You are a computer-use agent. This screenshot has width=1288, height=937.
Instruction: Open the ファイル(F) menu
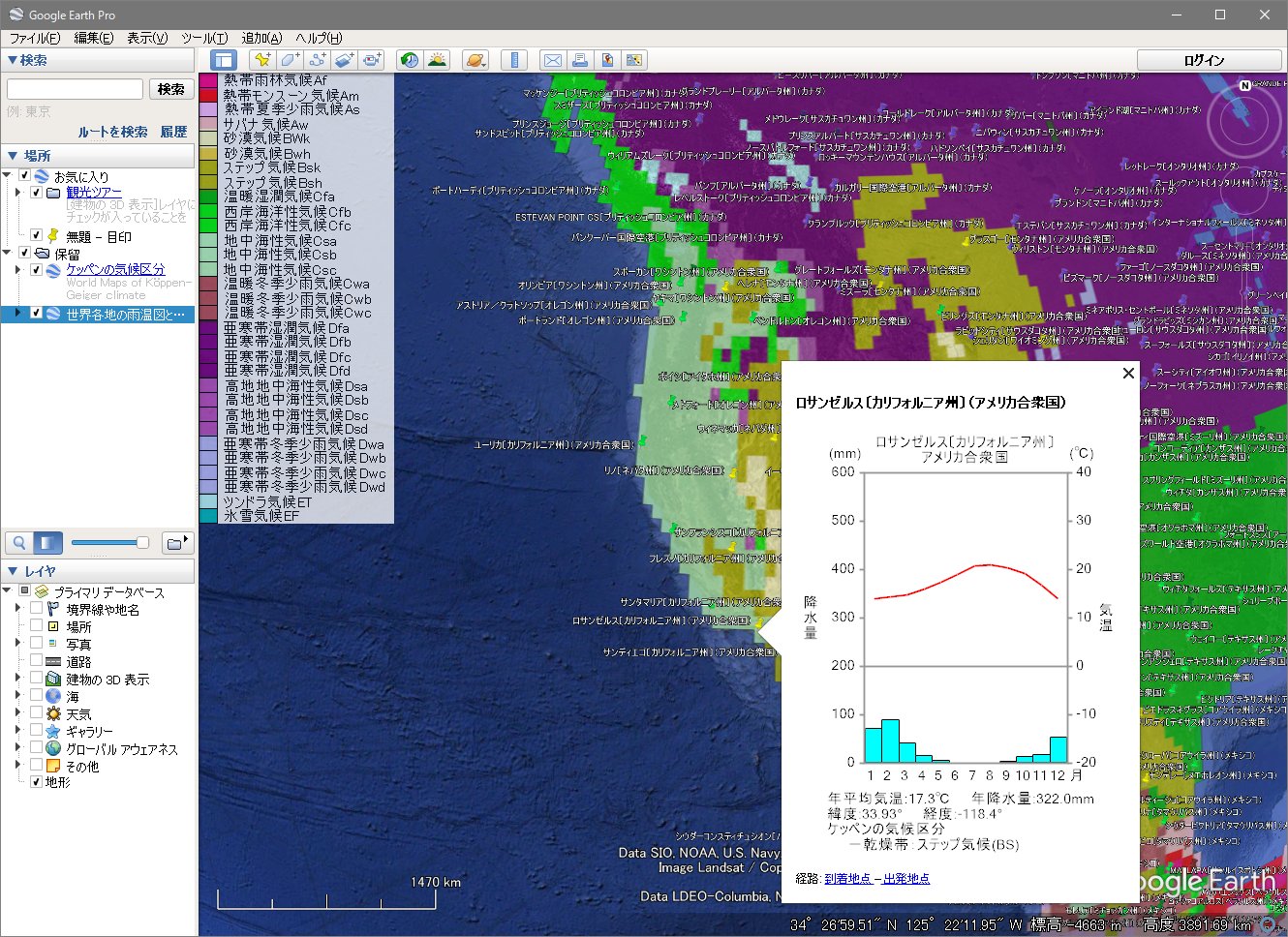pyautogui.click(x=35, y=38)
